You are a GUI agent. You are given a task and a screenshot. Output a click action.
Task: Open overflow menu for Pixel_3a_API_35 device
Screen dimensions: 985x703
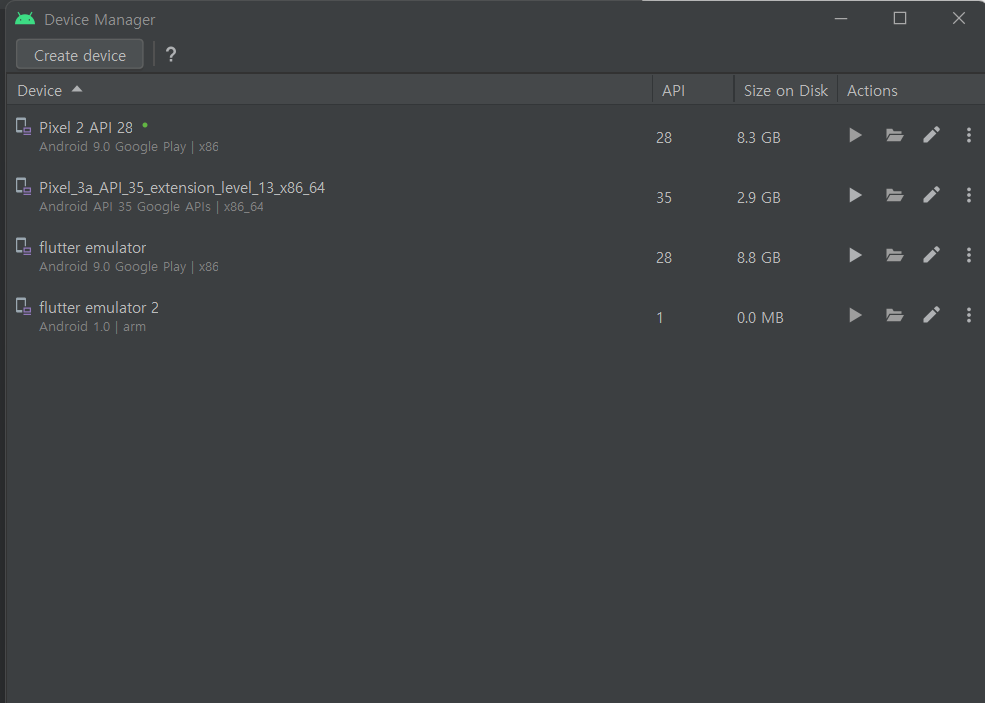[x=969, y=195]
